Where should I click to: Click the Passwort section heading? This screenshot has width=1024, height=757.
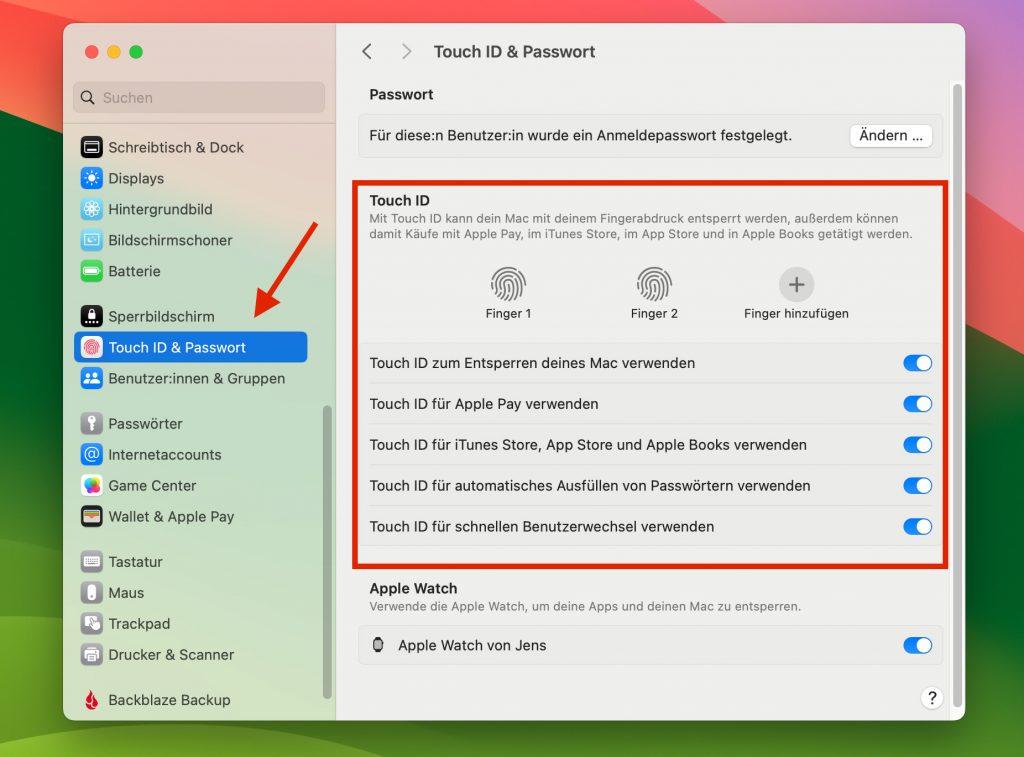[401, 95]
